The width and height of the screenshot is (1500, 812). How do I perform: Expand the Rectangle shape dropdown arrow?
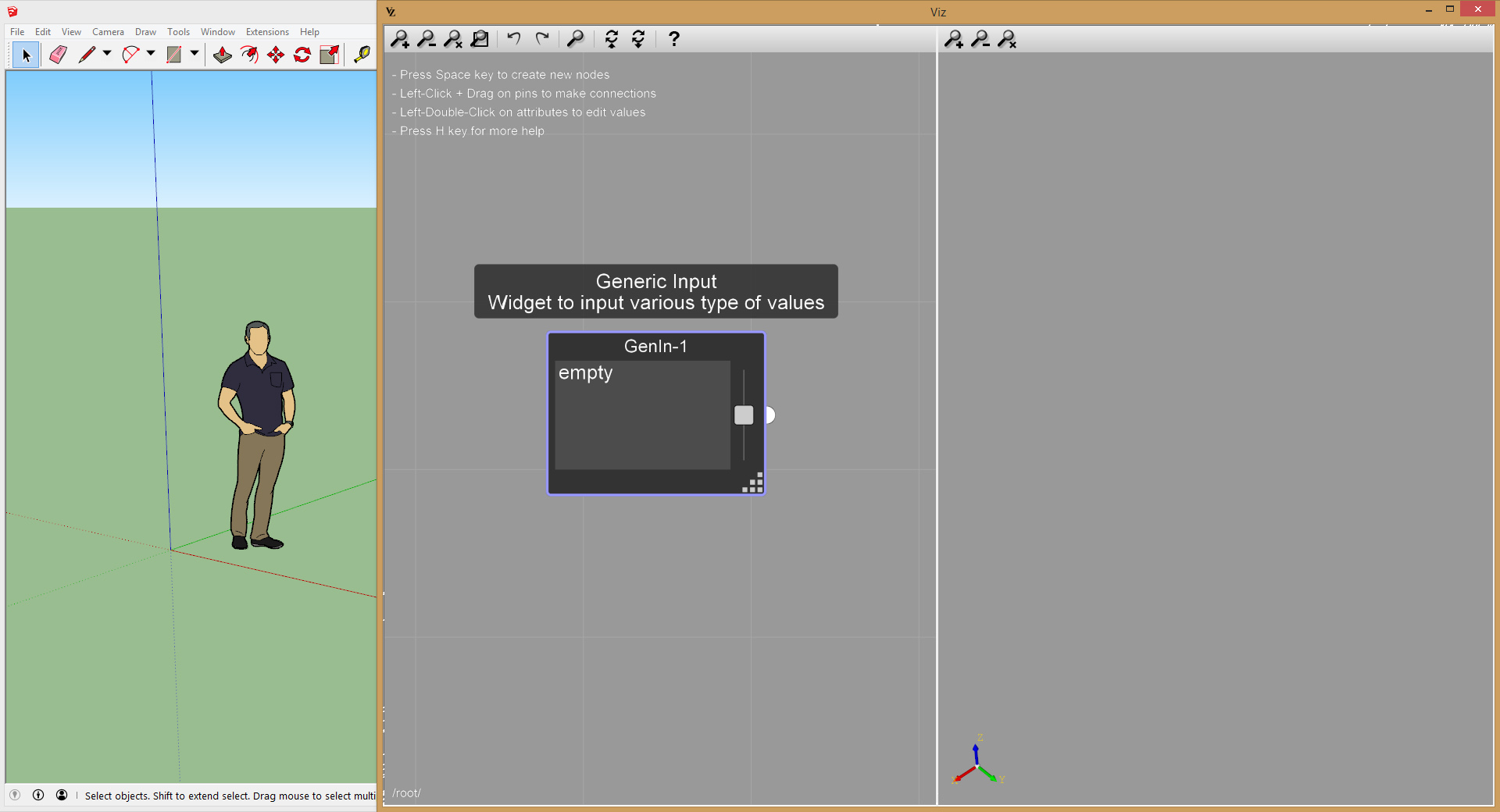point(195,54)
